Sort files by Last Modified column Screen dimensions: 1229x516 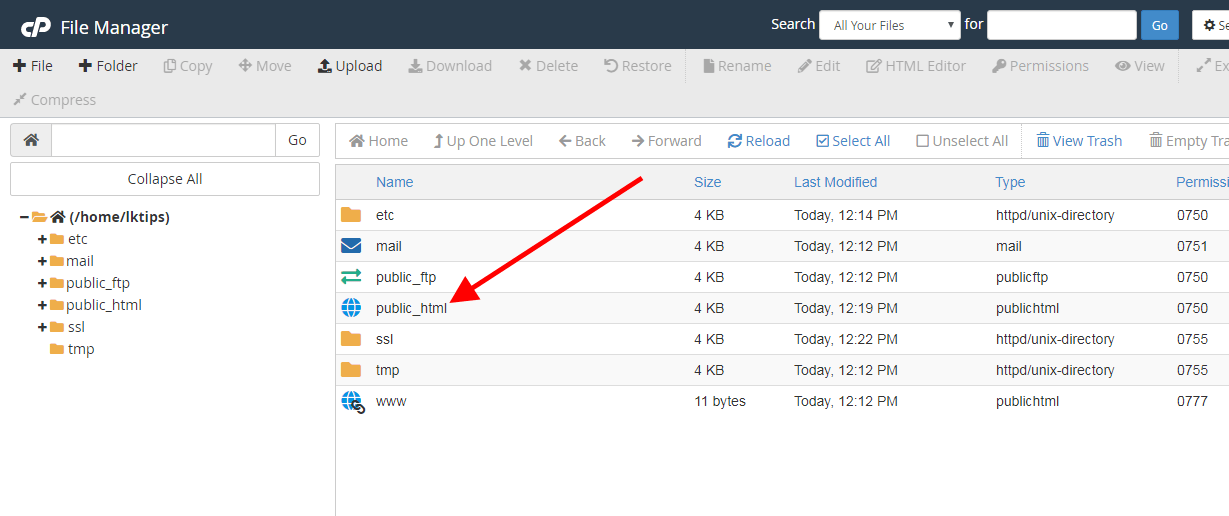(835, 182)
